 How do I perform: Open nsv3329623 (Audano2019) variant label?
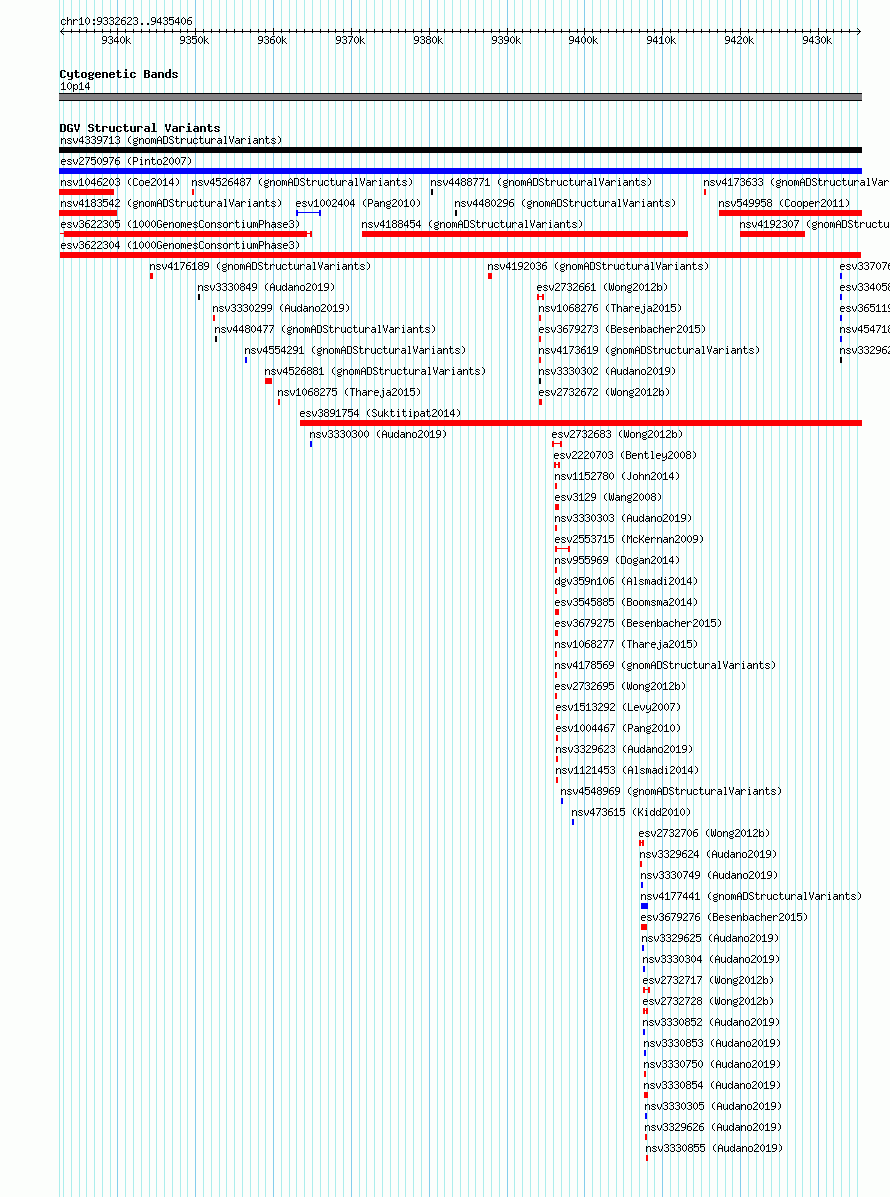click(x=624, y=749)
